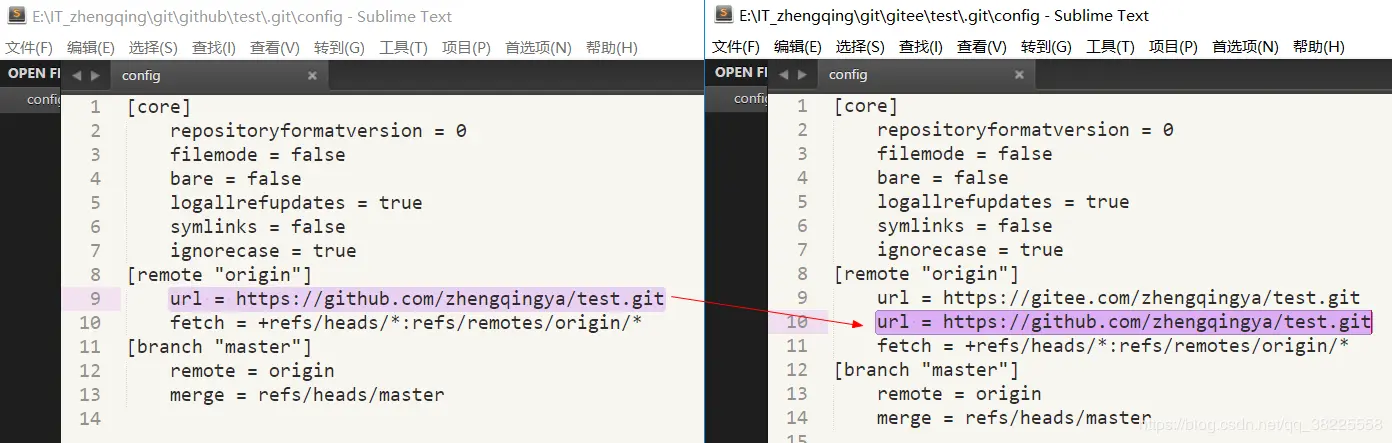1392x443 pixels.
Task: Open 工具(T) menu in gitee window
Action: click(1110, 47)
